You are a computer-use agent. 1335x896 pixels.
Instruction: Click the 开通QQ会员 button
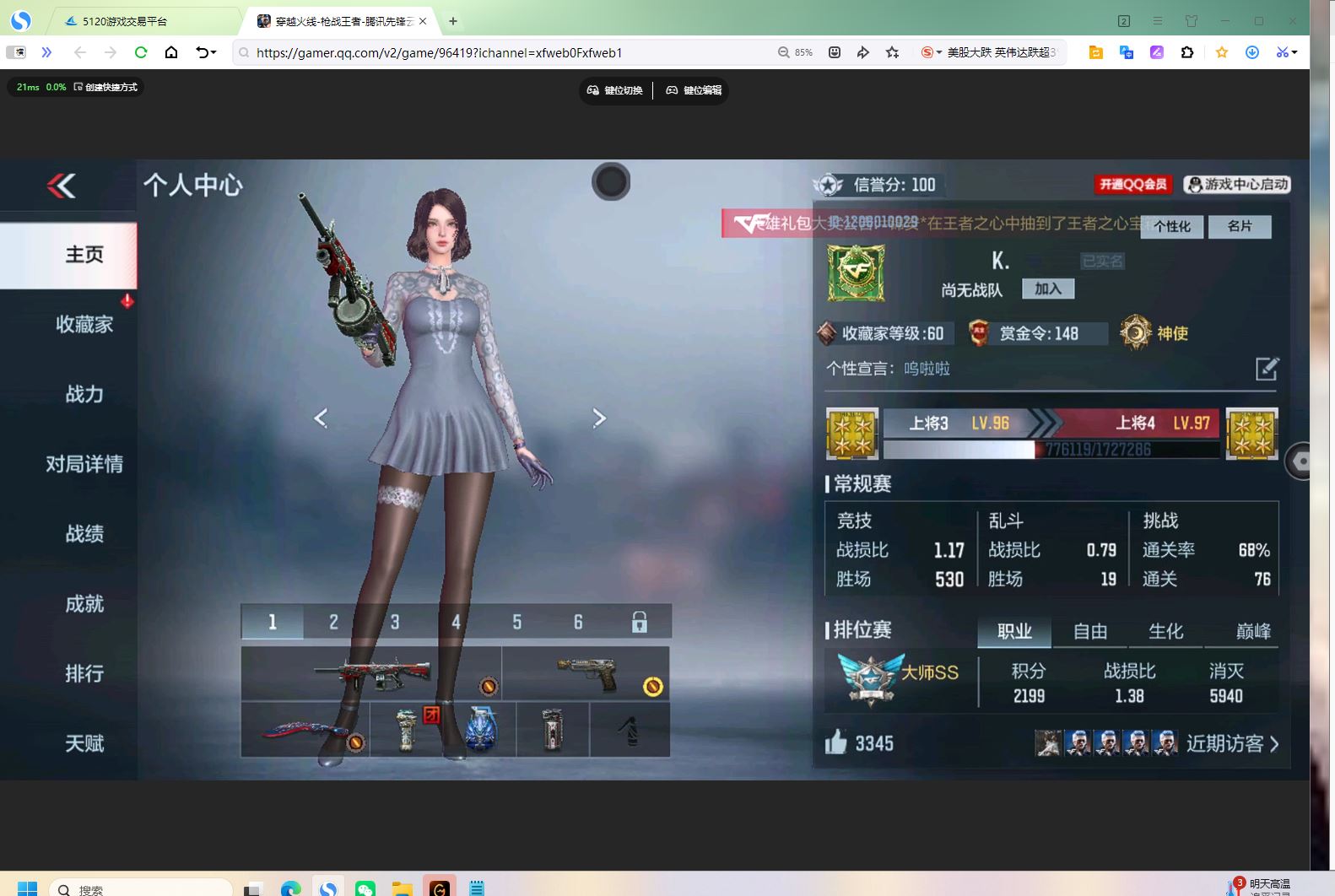1132,184
